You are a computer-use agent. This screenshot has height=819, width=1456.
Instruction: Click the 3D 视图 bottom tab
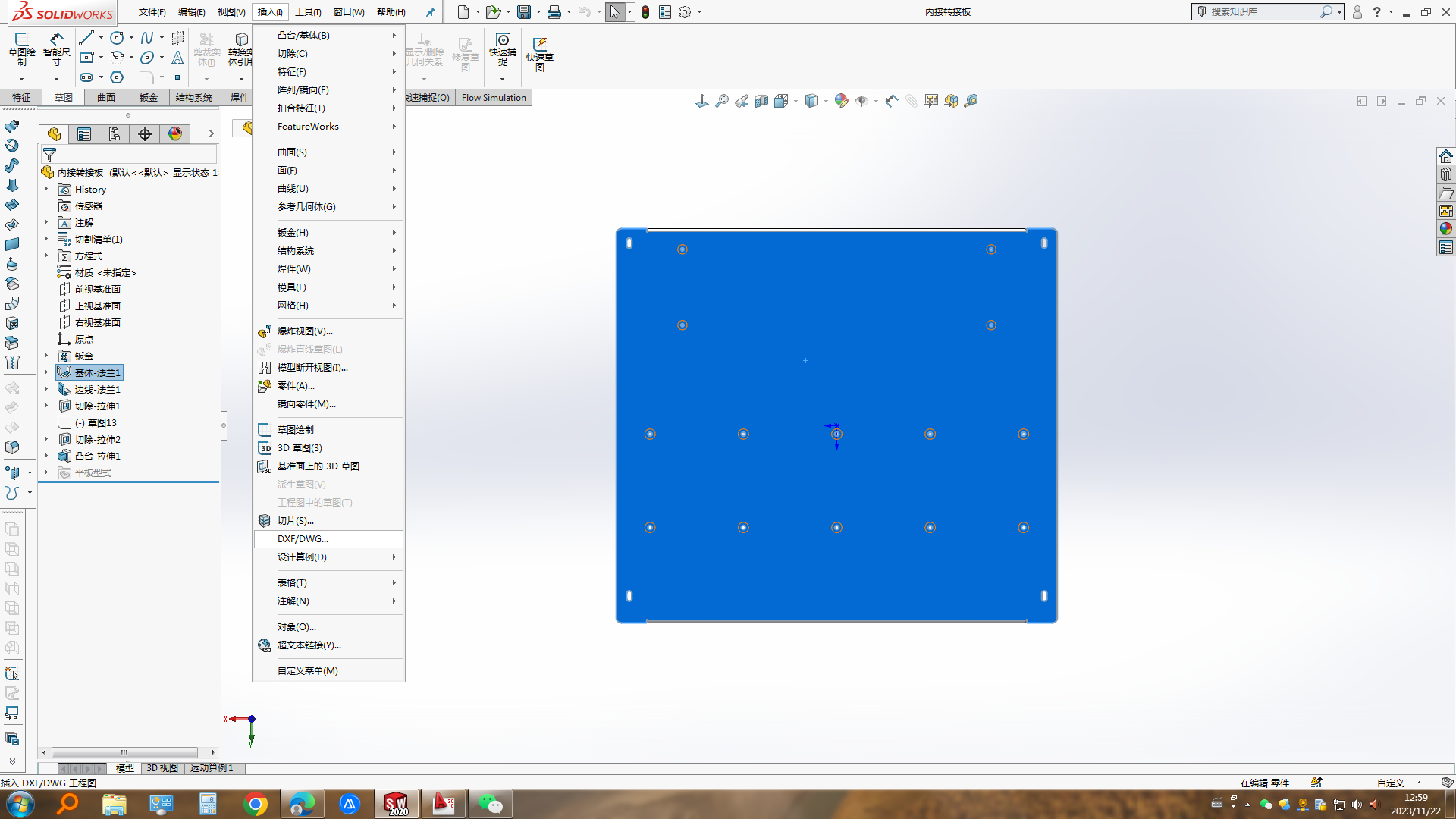point(162,768)
